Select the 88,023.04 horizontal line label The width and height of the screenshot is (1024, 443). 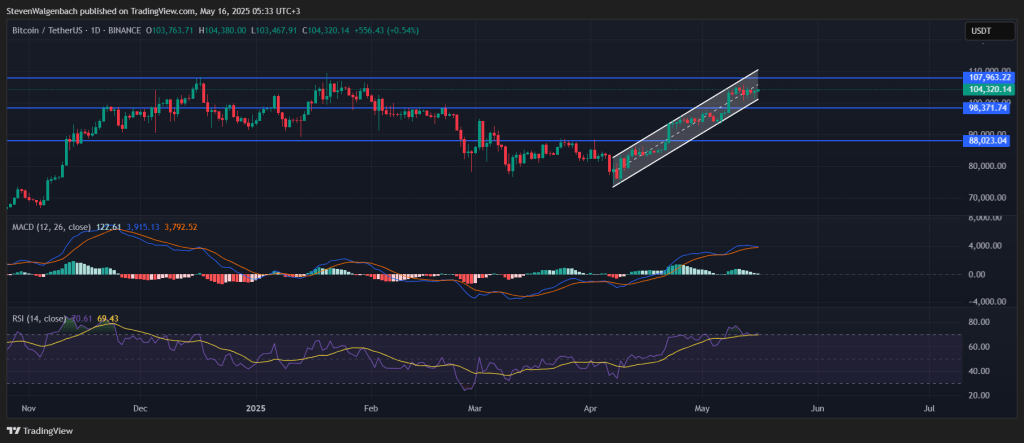click(989, 141)
